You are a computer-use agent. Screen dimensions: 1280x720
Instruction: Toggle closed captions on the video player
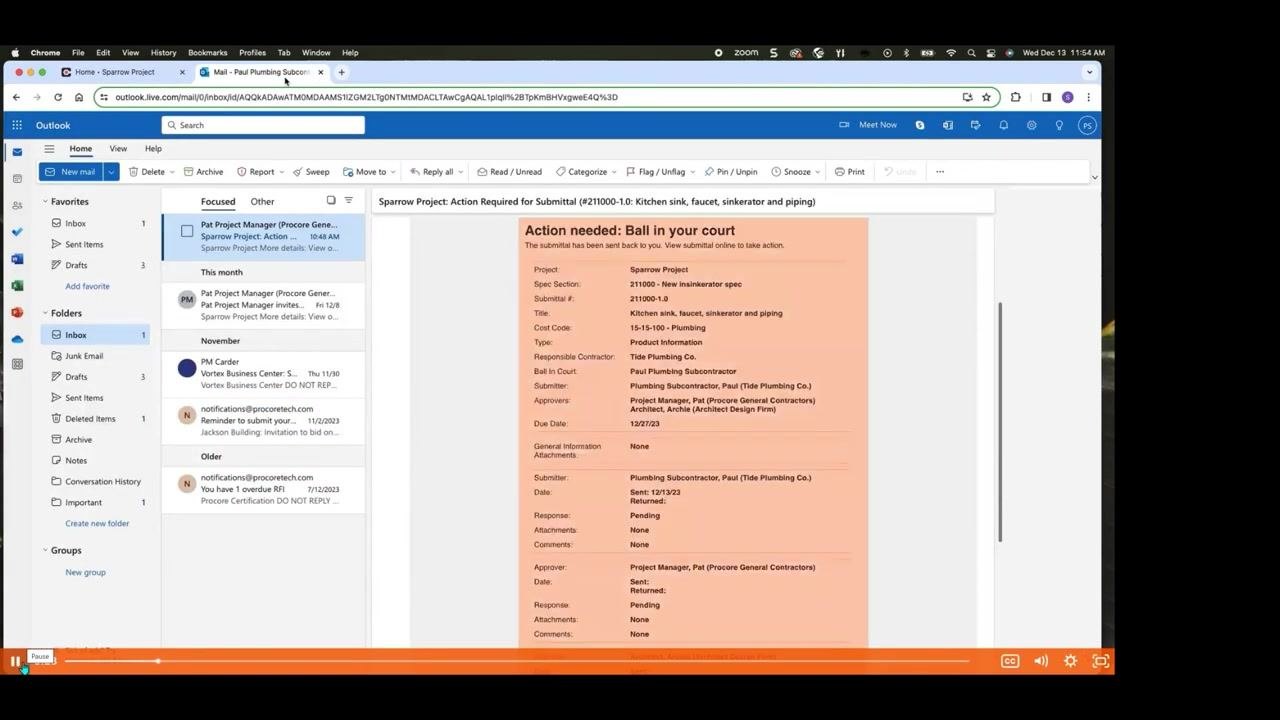click(x=1010, y=661)
